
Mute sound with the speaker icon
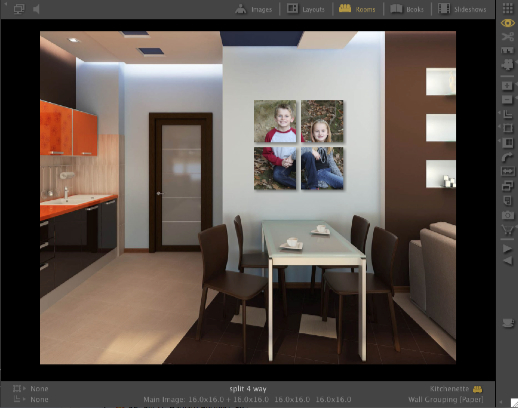point(36,9)
